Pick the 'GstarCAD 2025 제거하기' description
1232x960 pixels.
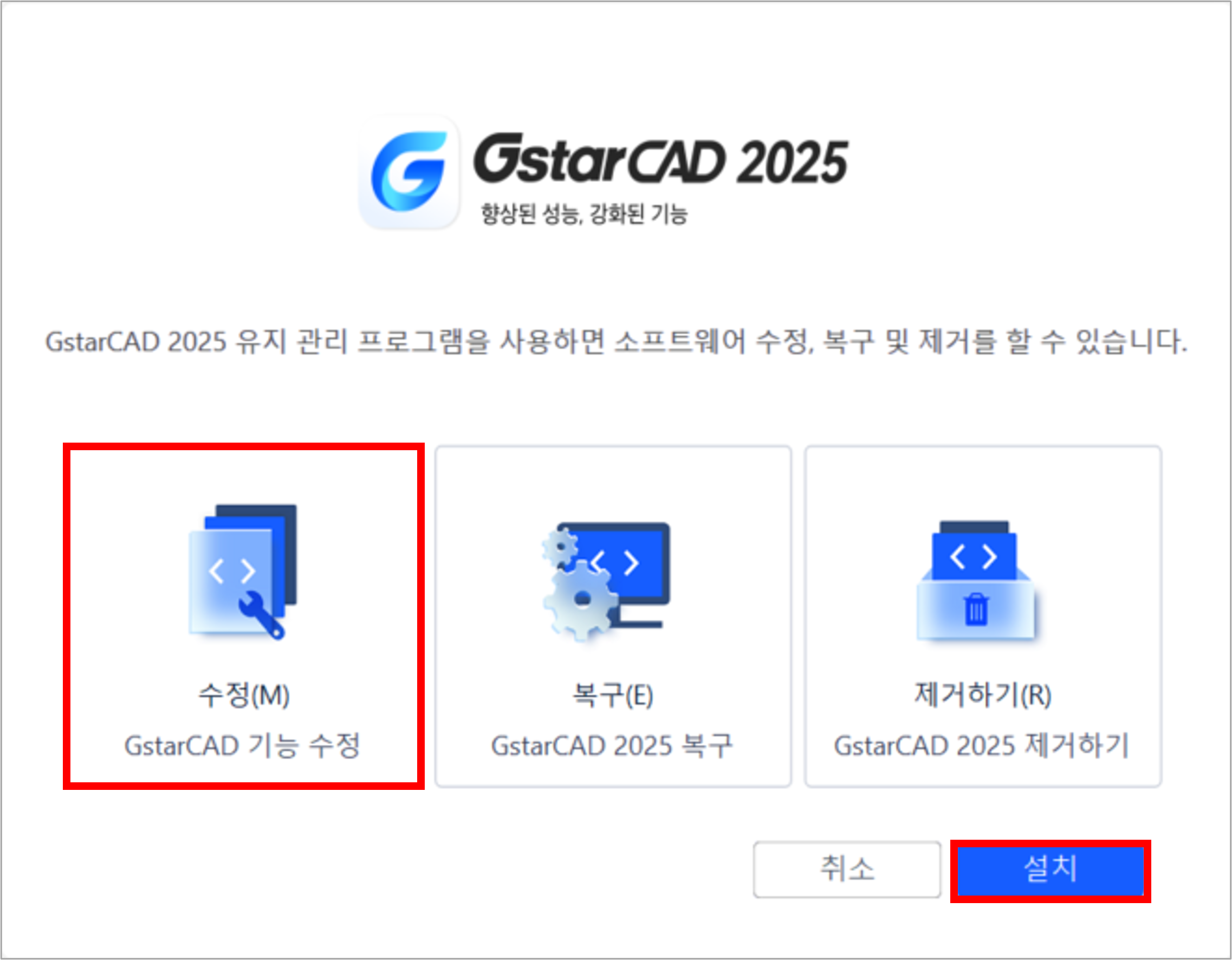[982, 745]
